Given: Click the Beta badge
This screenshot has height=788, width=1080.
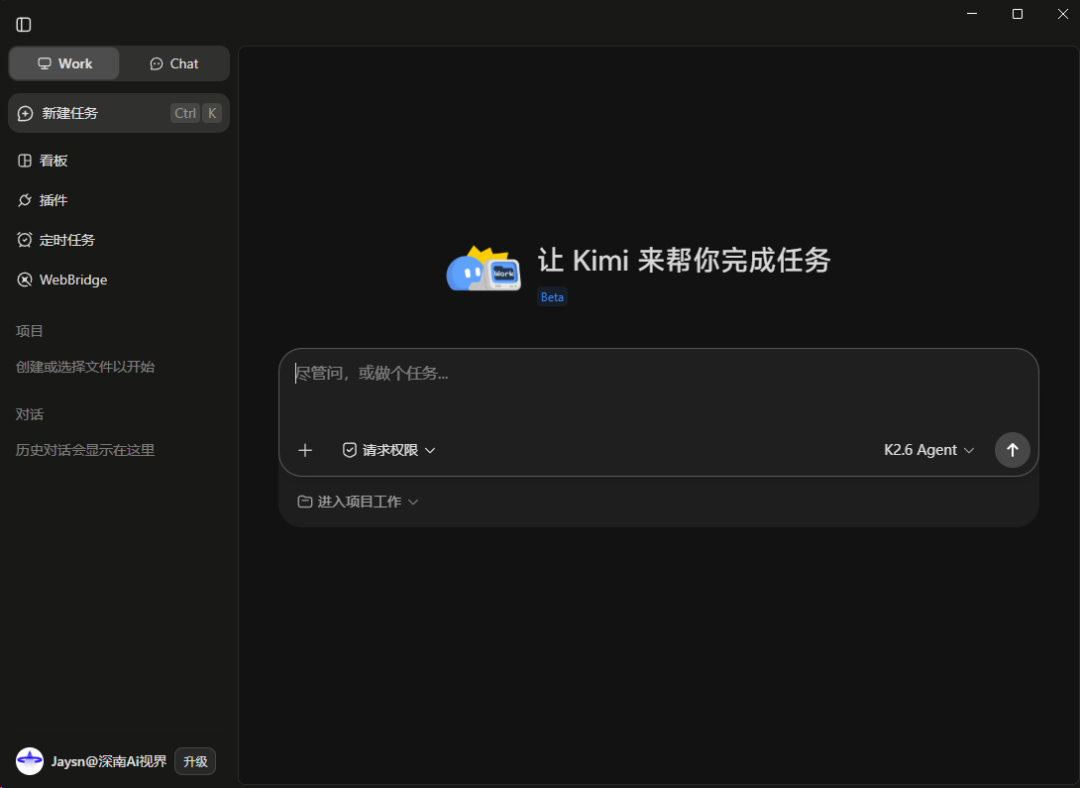Looking at the screenshot, I should [552, 297].
